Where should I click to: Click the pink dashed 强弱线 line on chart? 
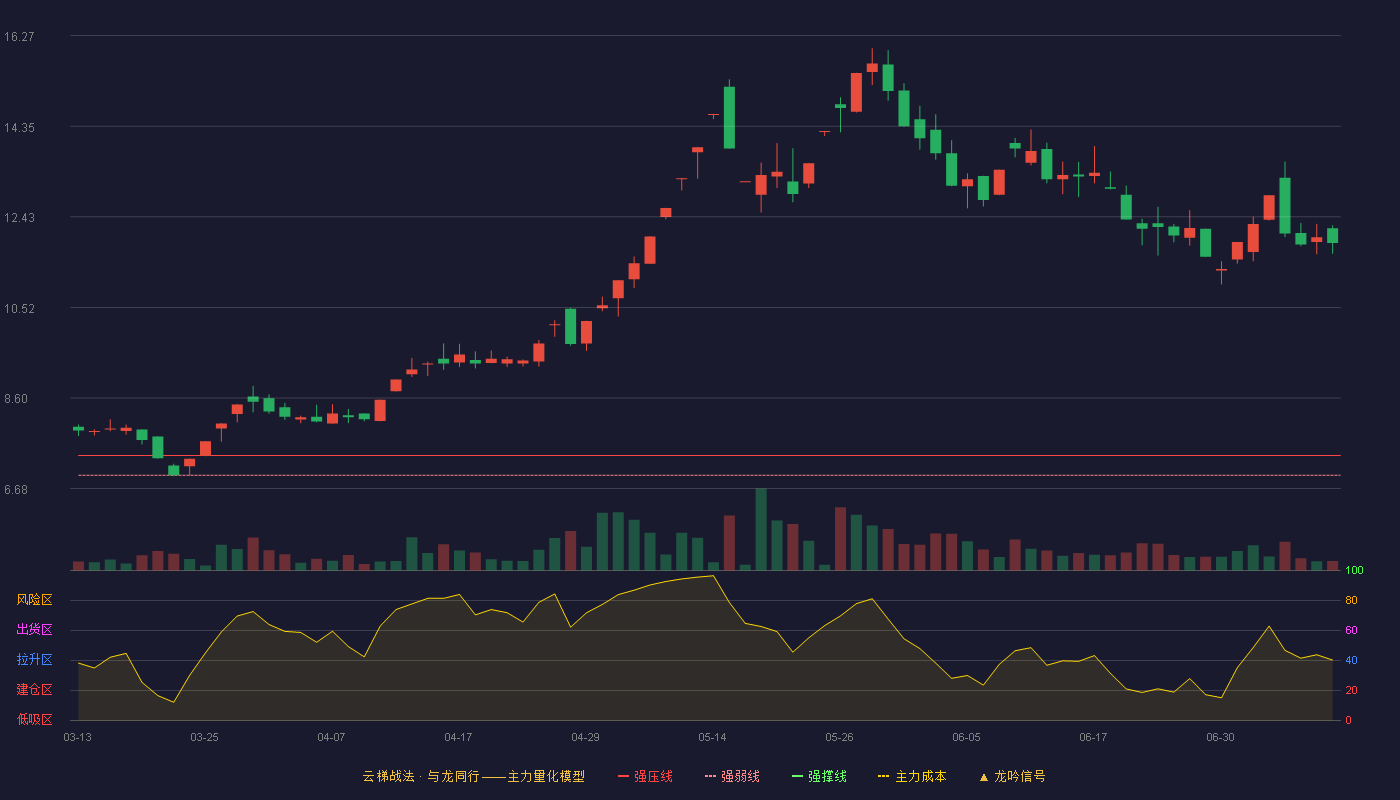[709, 475]
